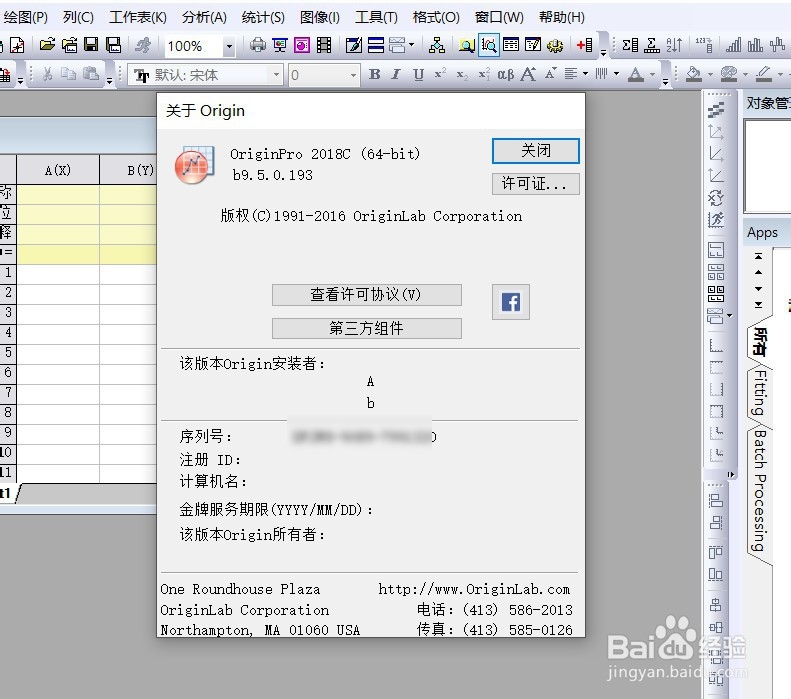
Task: Click the Print icon in toolbar
Action: point(258,45)
